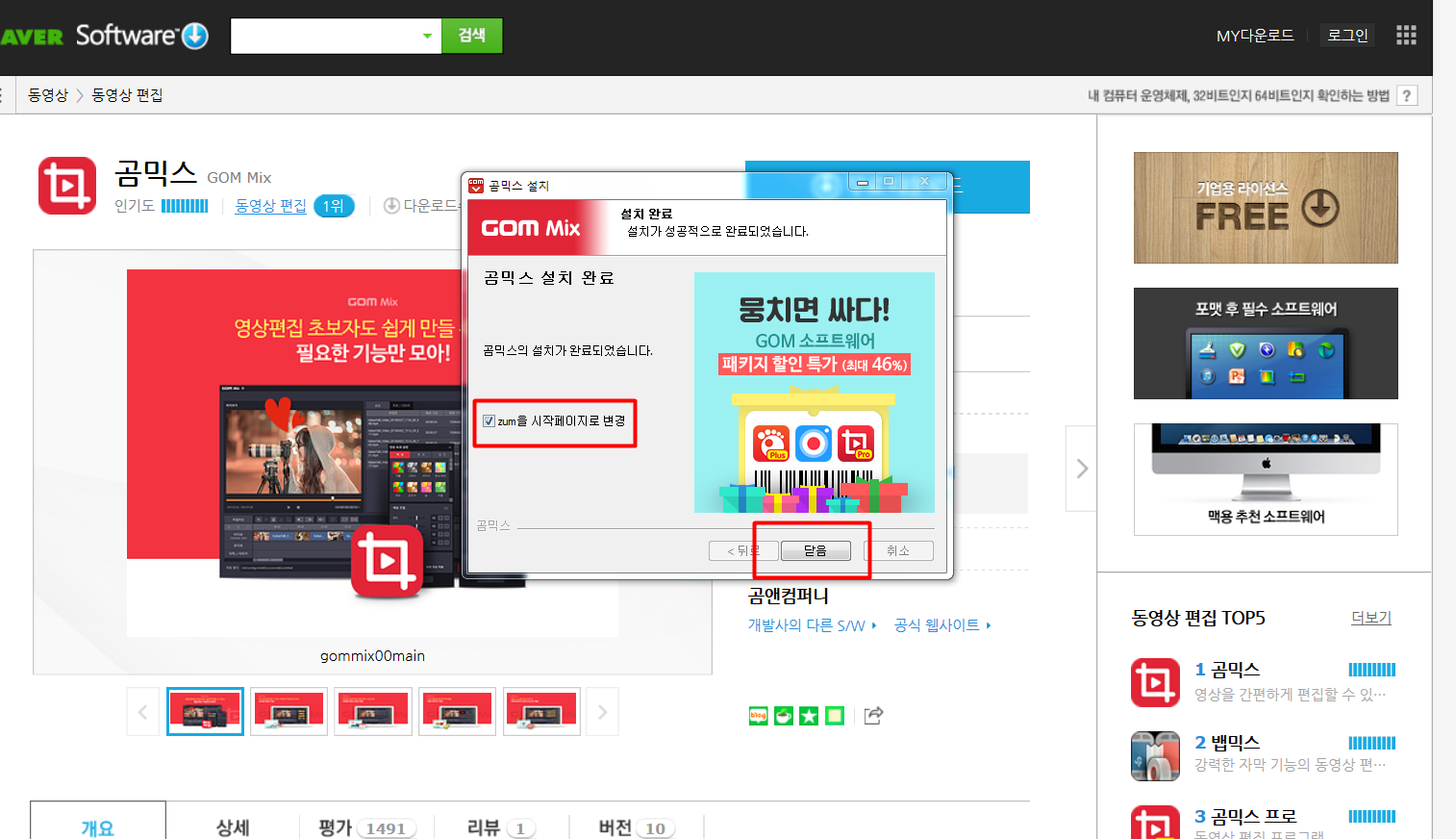Image resolution: width=1456 pixels, height=839 pixels.
Task: Click the 취소 button in installer
Action: (898, 550)
